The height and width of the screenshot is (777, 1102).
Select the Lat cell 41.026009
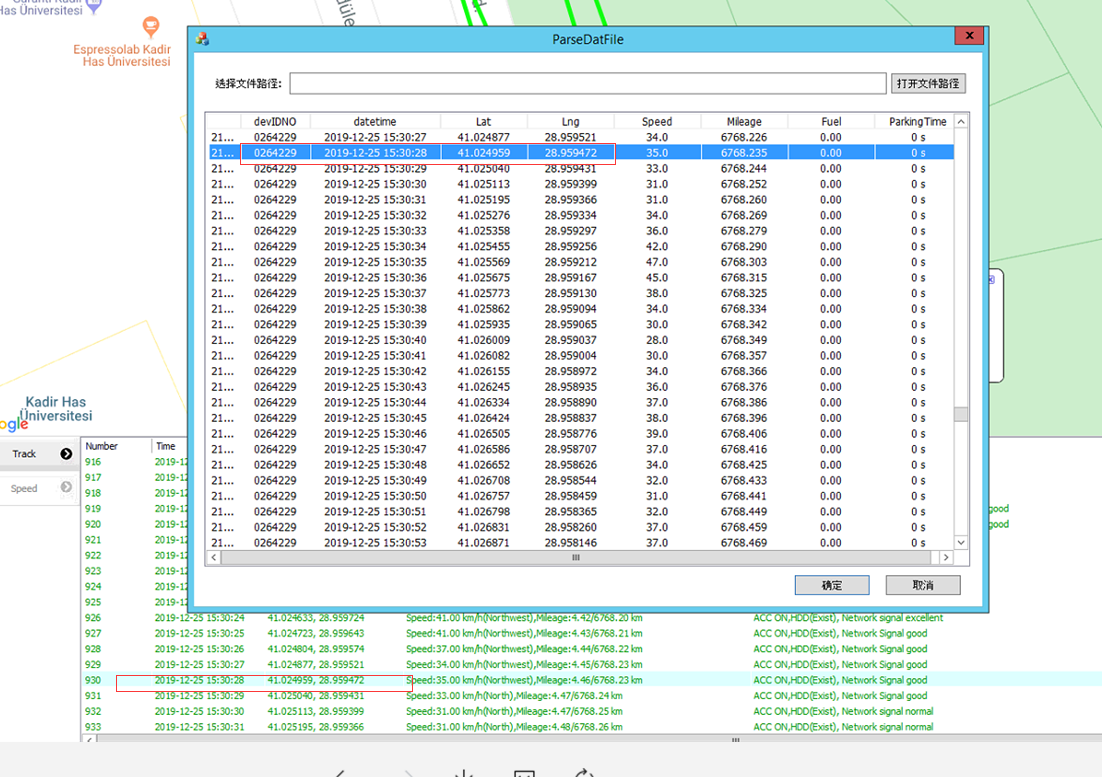[x=484, y=340]
